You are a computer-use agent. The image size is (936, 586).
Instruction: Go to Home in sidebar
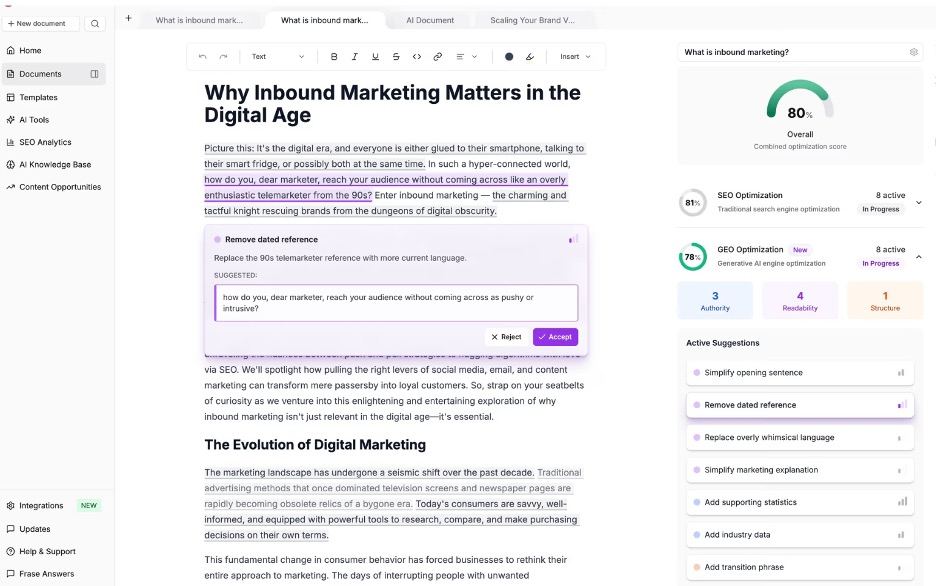[30, 51]
